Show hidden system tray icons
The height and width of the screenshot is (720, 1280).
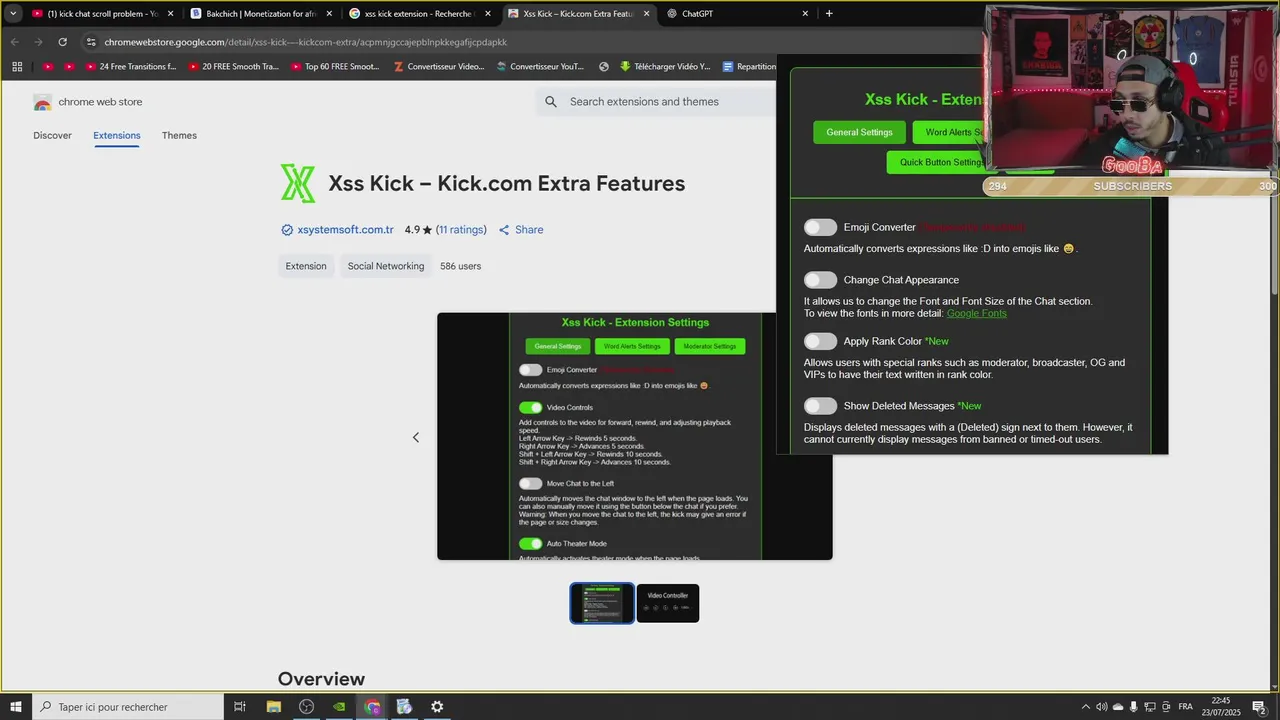point(1085,707)
